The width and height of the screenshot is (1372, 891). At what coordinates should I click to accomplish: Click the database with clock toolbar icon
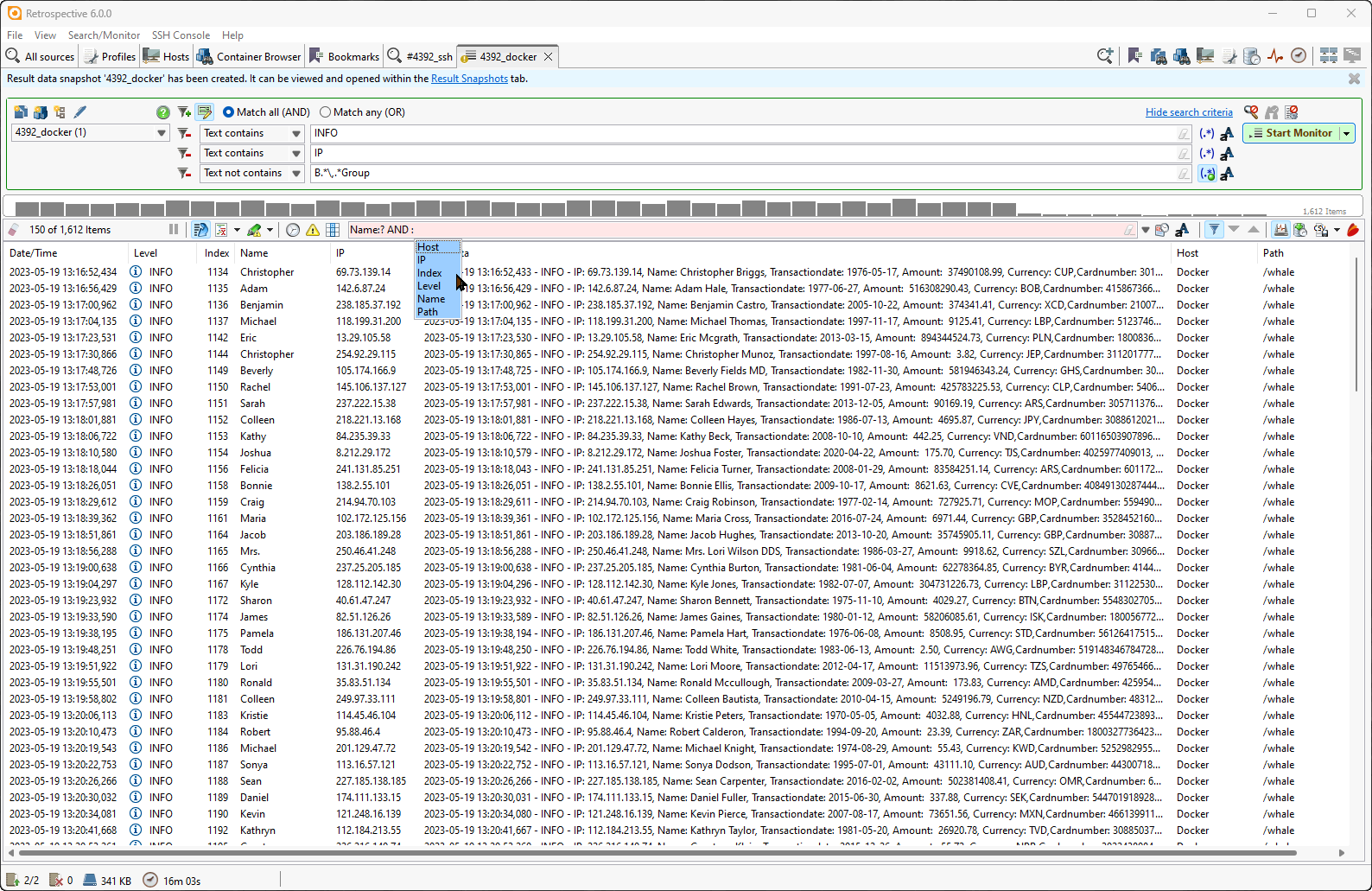coord(1252,56)
